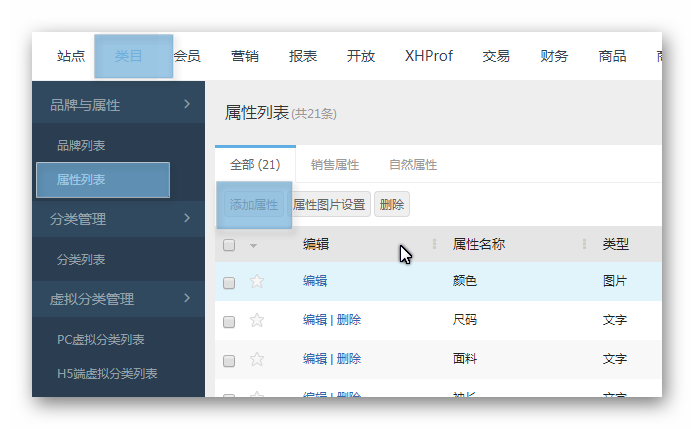Click the 属性名称 column resize handle
Screen dimensions: 694x429
click(x=584, y=244)
